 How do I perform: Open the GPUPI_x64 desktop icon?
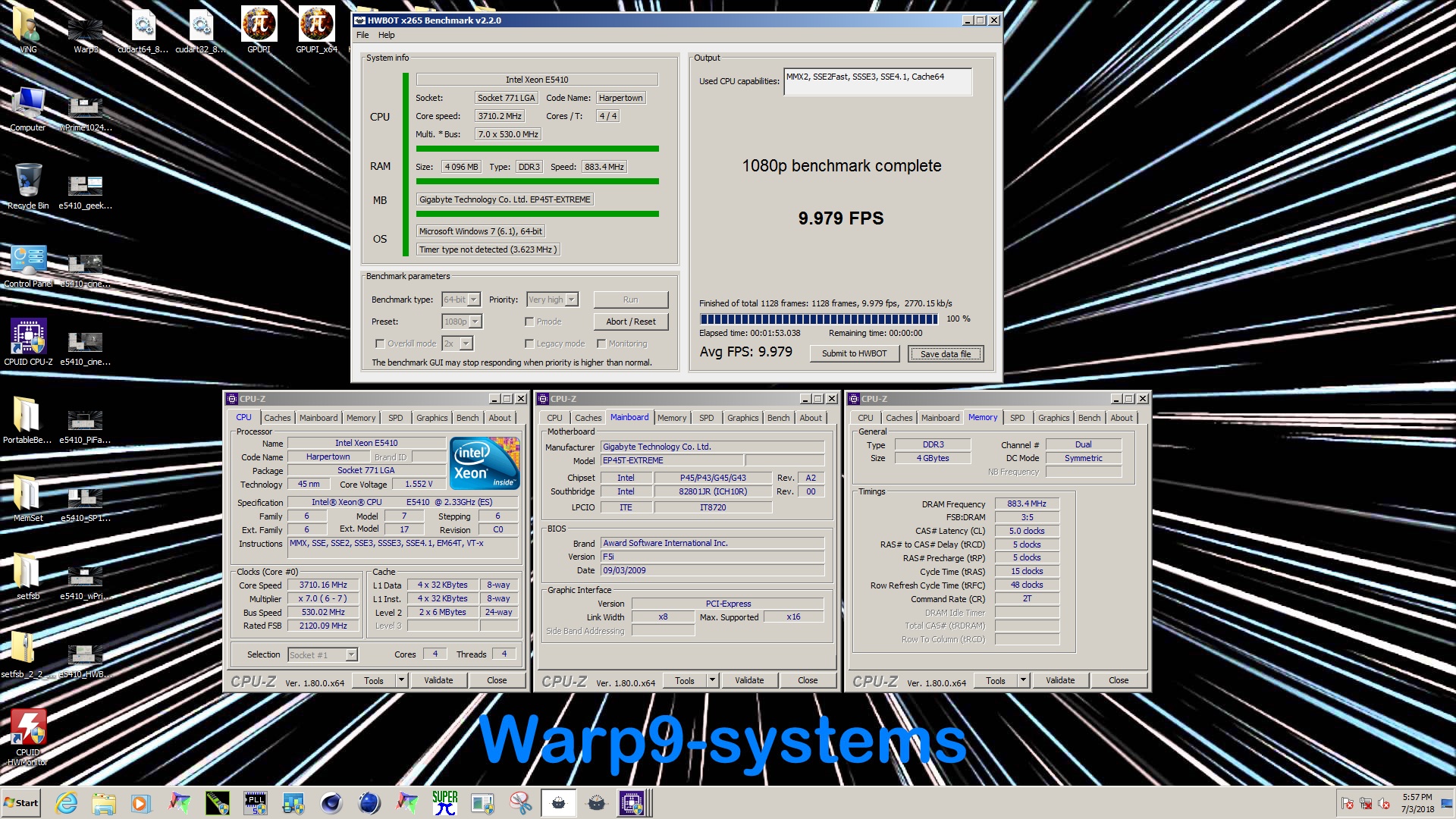point(316,30)
